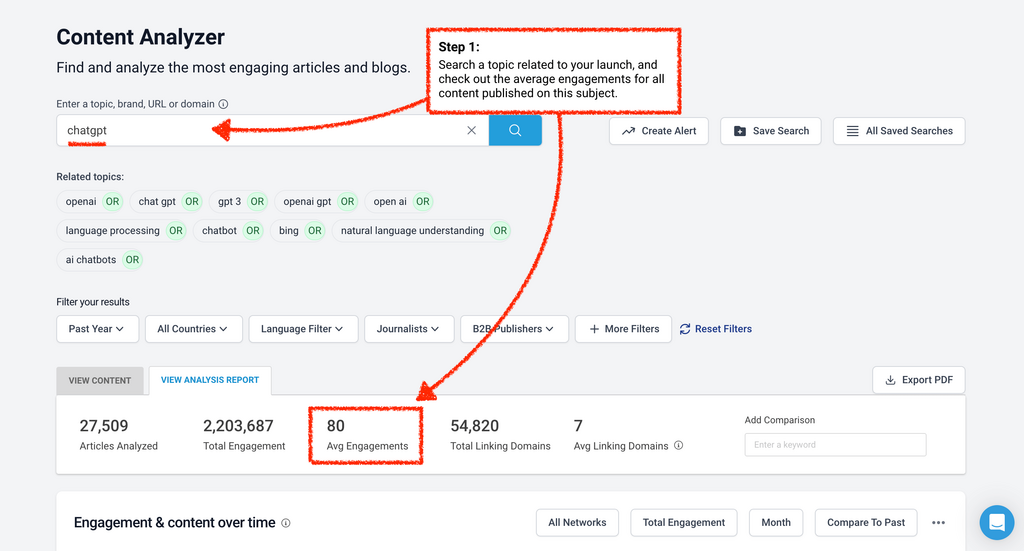Viewport: 1024px width, 551px height.
Task: Open the Language Filter dropdown
Action: [302, 329]
